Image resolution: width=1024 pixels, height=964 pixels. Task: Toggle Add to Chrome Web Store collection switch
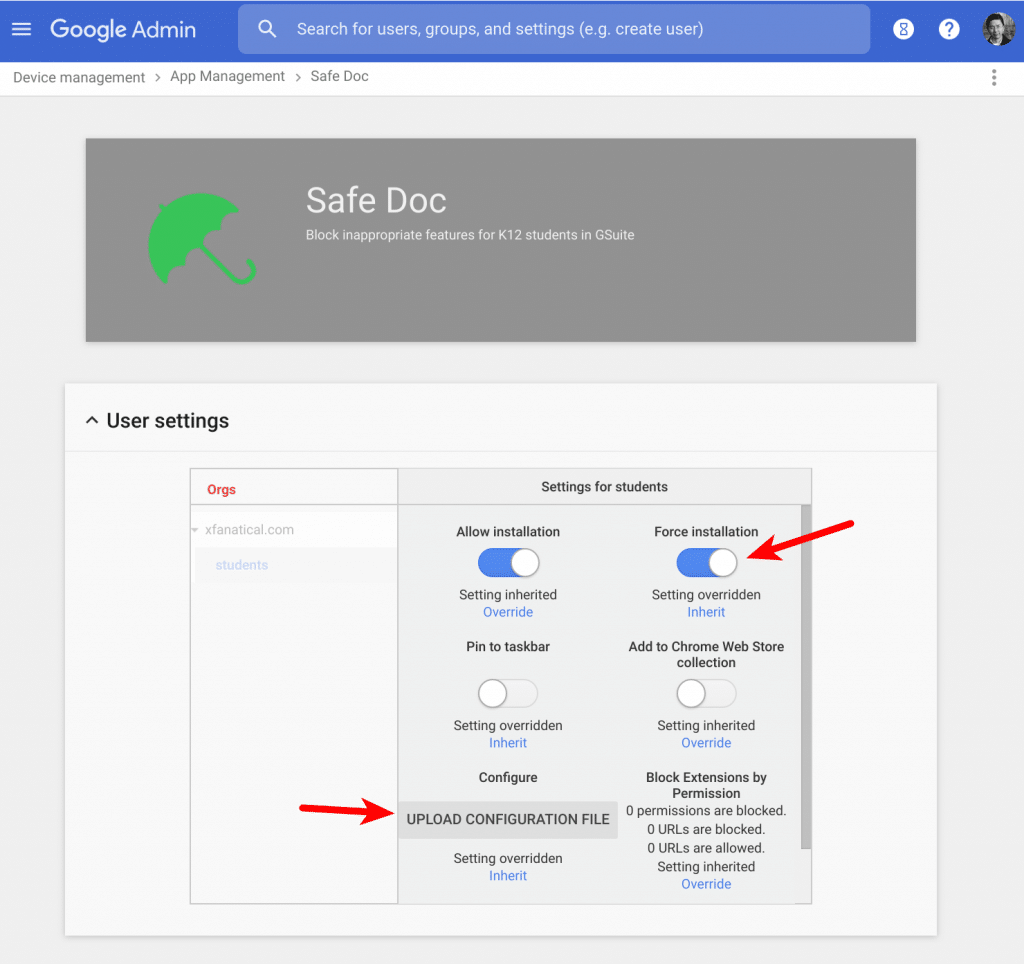706,694
